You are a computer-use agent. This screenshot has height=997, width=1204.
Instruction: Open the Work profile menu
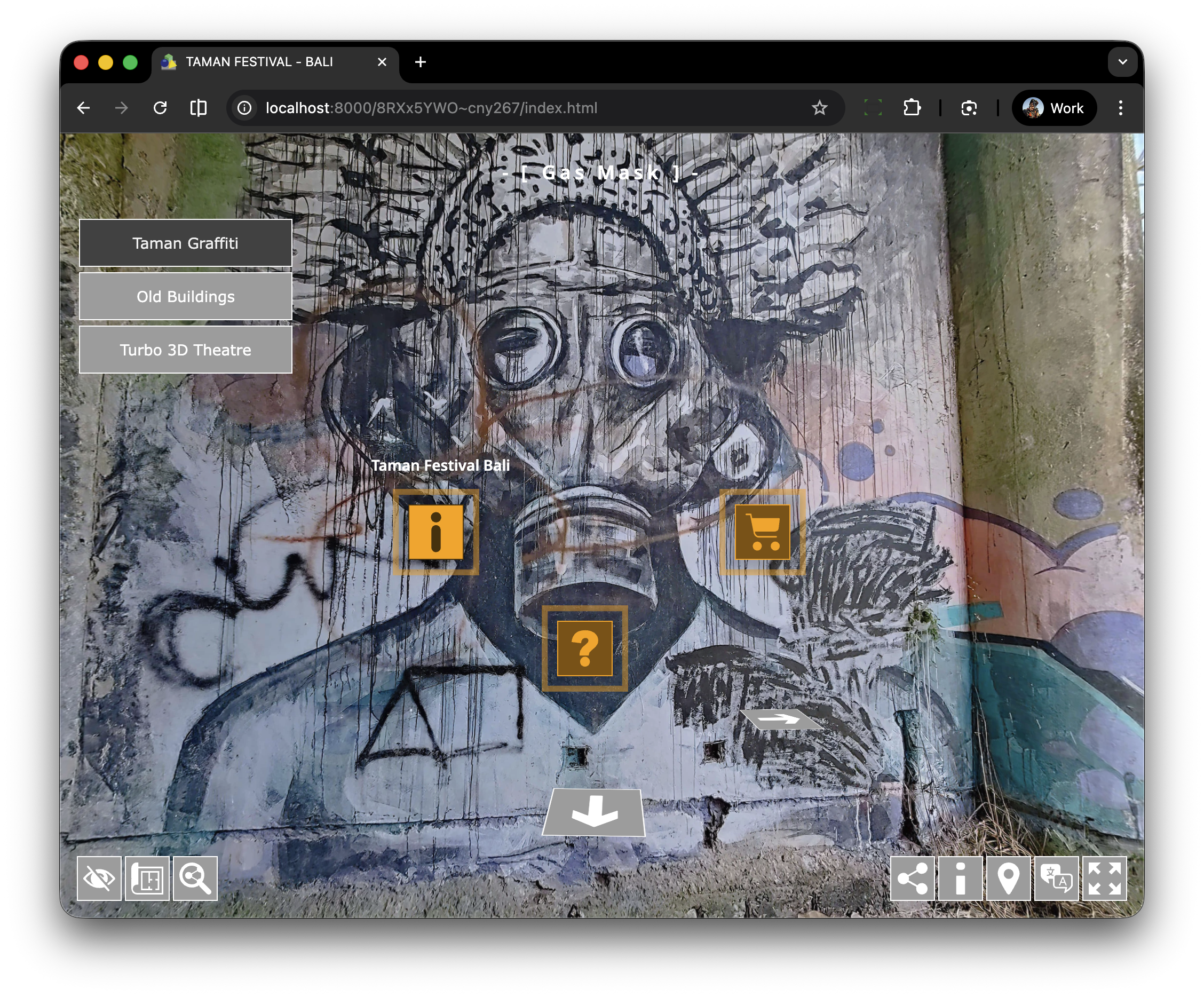[1054, 108]
